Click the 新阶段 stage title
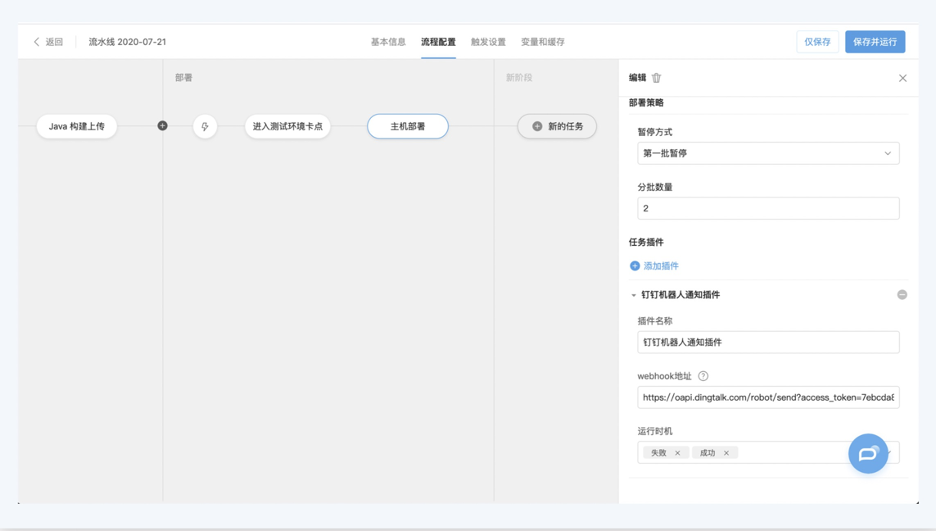 519,78
